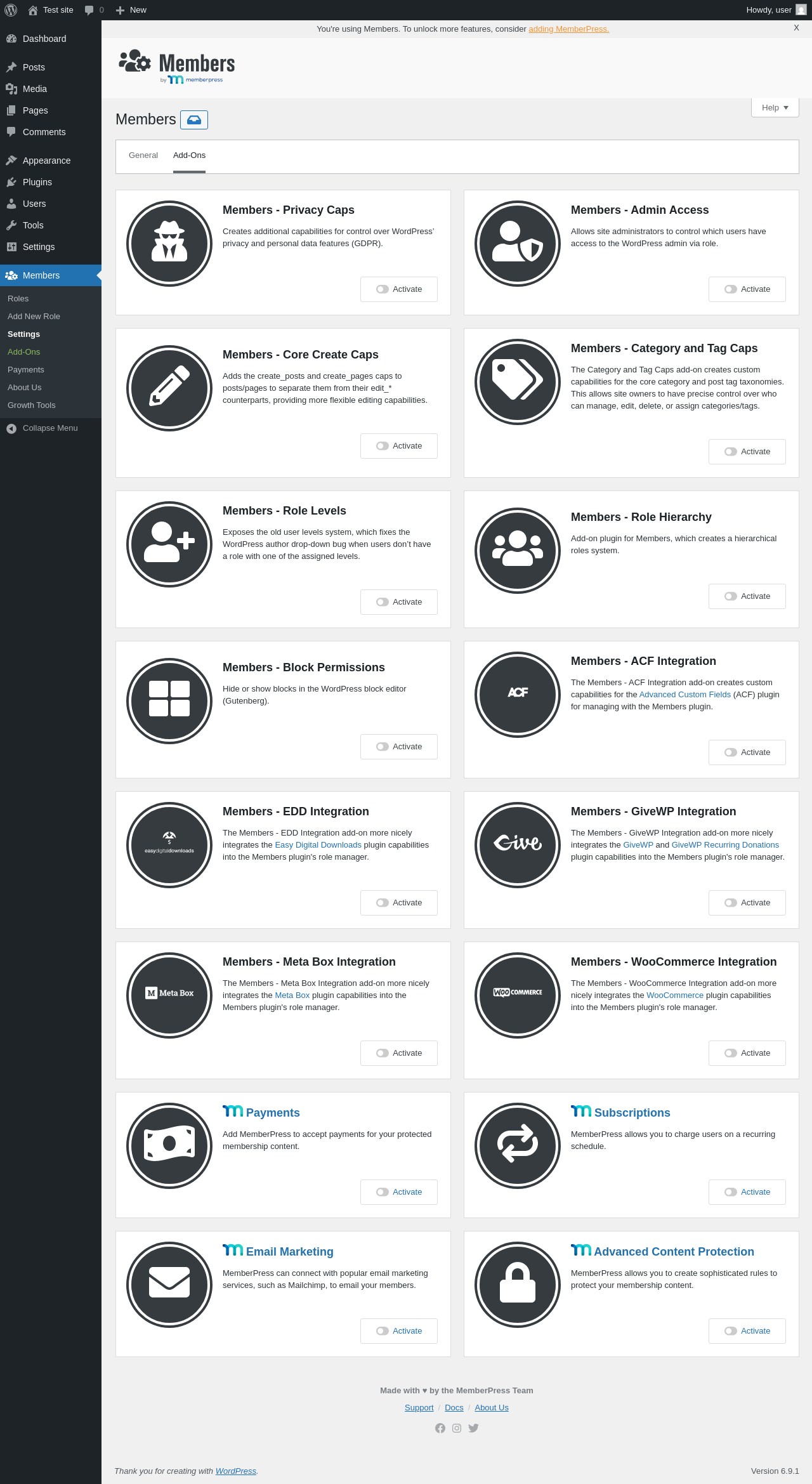Click the Admin Access shield user icon
This screenshot has width=812, height=1484.
tap(518, 244)
